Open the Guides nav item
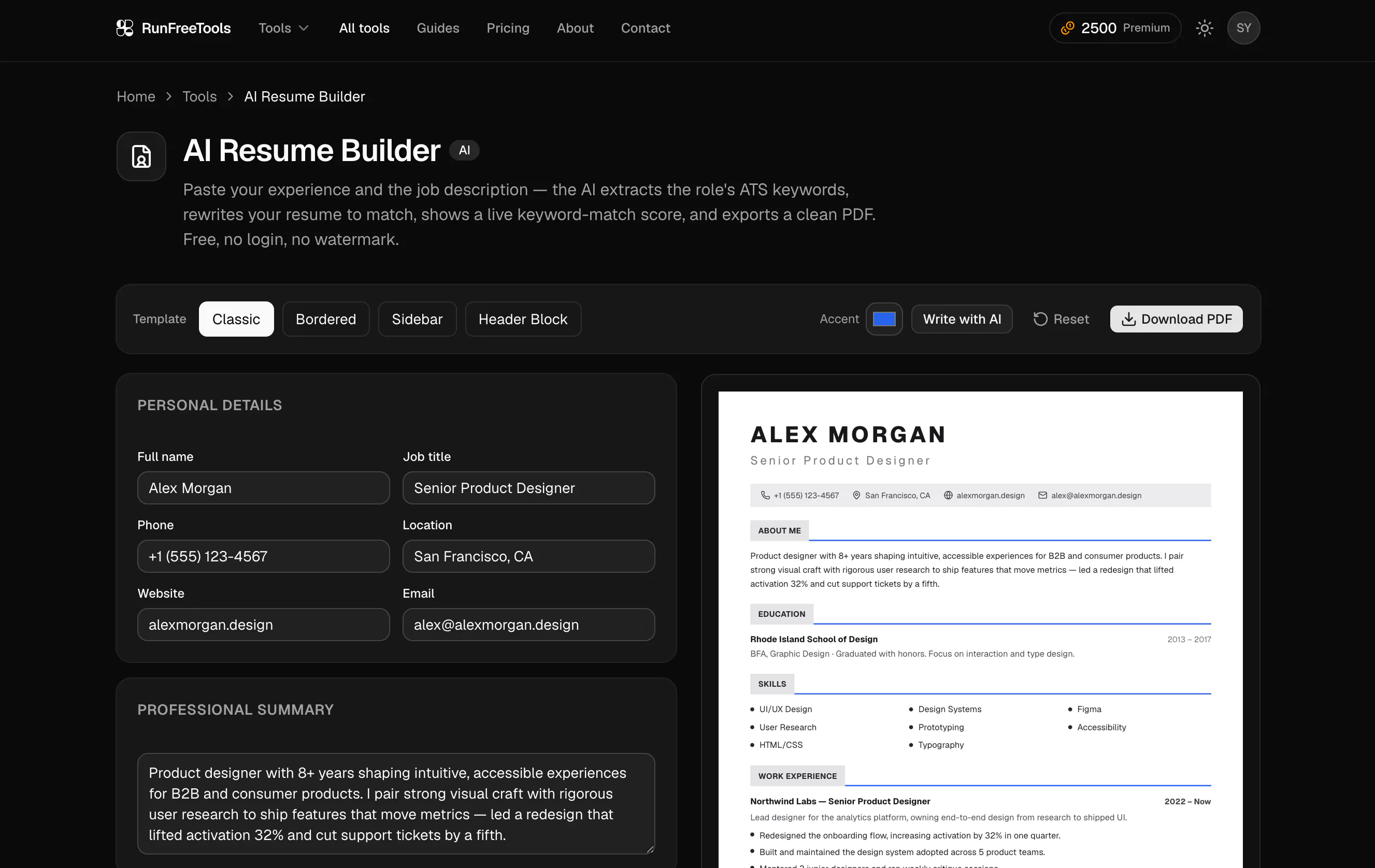Screen dimensions: 1375x868 point(438,28)
